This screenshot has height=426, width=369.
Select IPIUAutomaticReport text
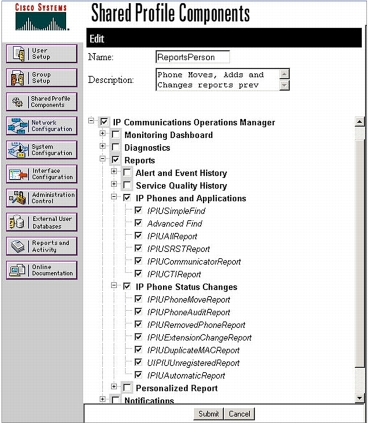click(x=186, y=376)
